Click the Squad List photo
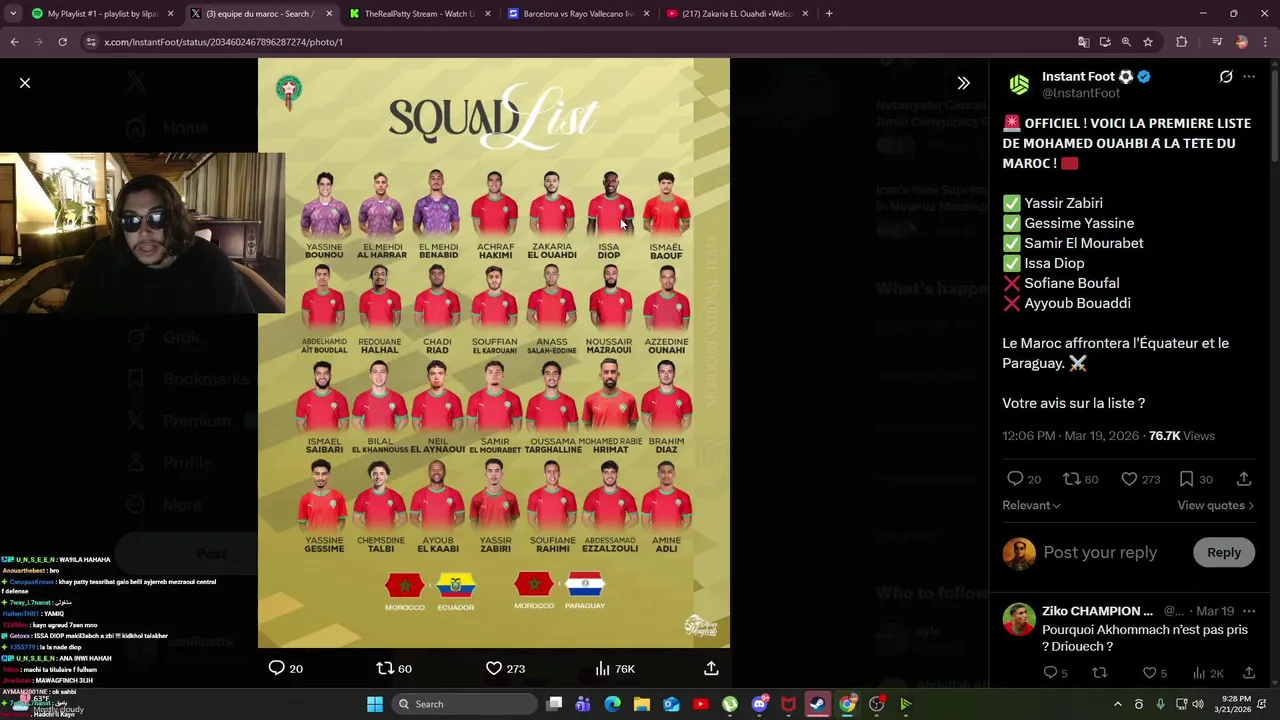1280x720 pixels. point(494,353)
